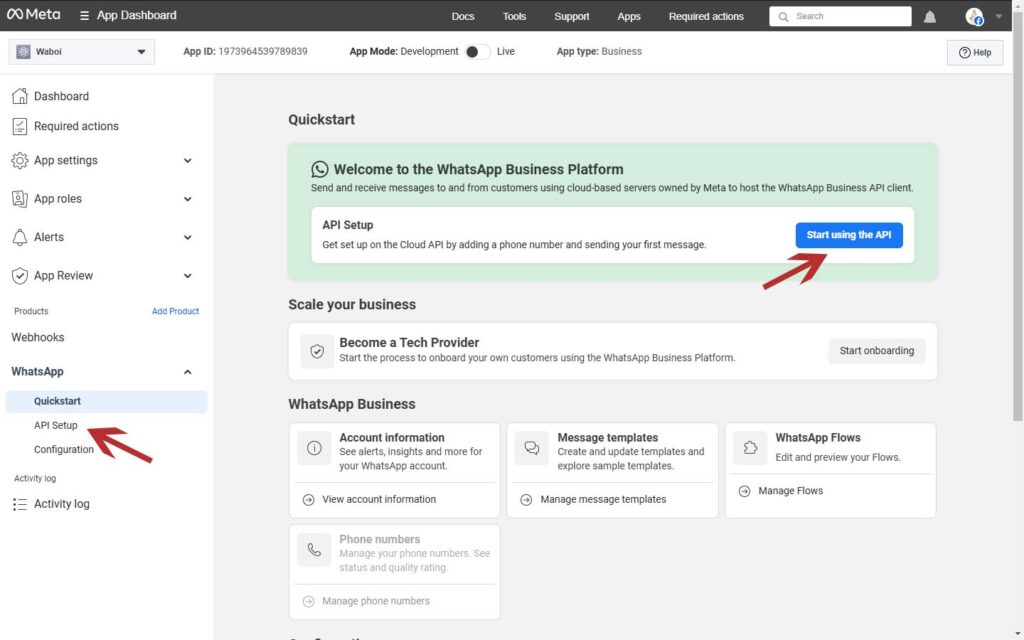Select API Setup under WhatsApp
The height and width of the screenshot is (640, 1024).
56,425
